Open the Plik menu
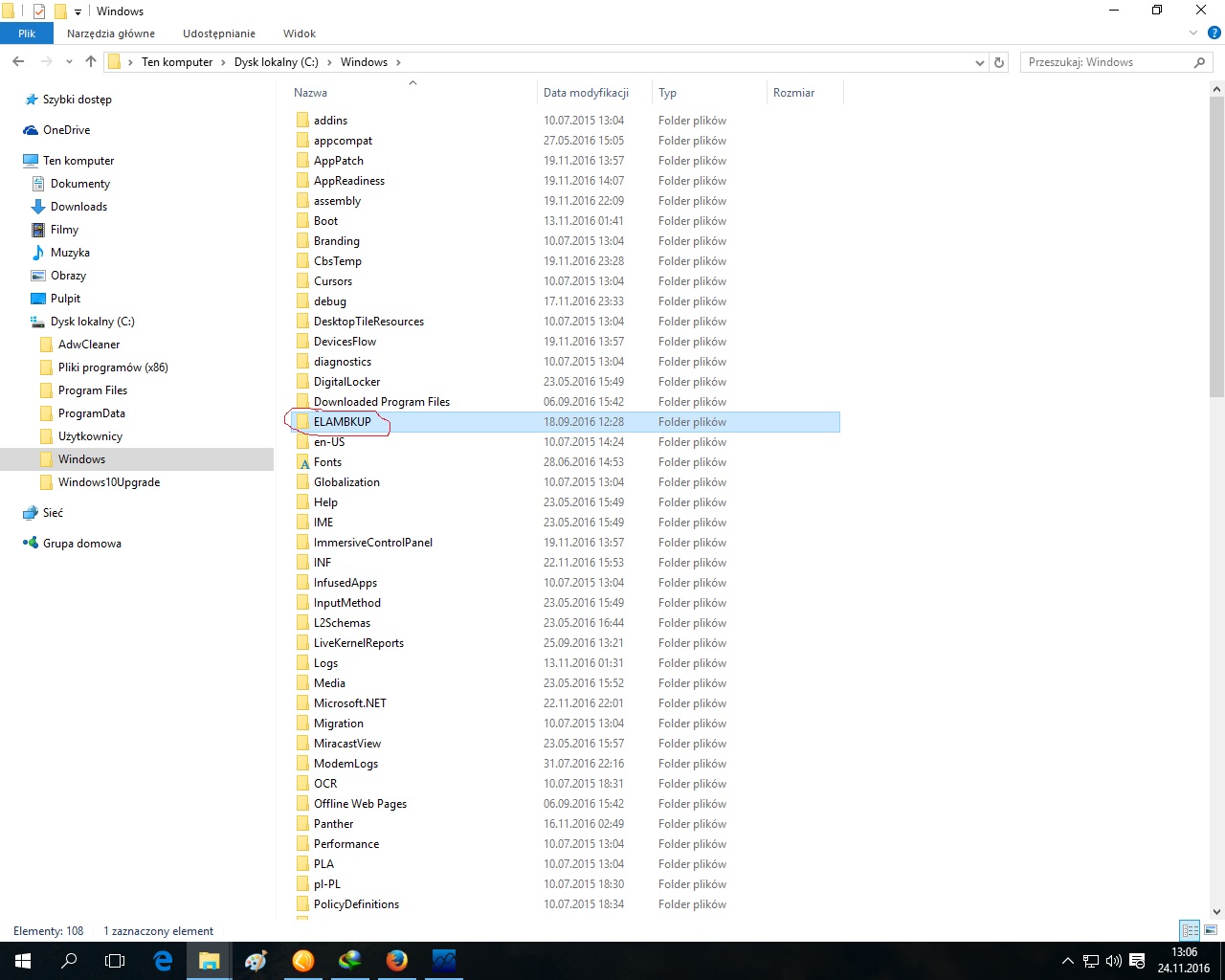The width and height of the screenshot is (1225, 980). tap(27, 33)
